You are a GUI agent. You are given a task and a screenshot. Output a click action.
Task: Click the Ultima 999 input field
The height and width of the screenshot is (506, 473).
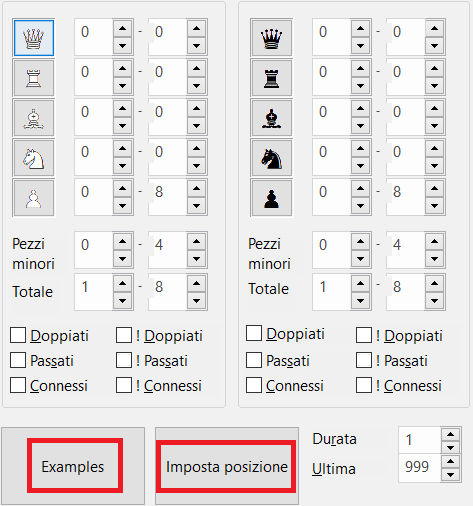coord(420,467)
